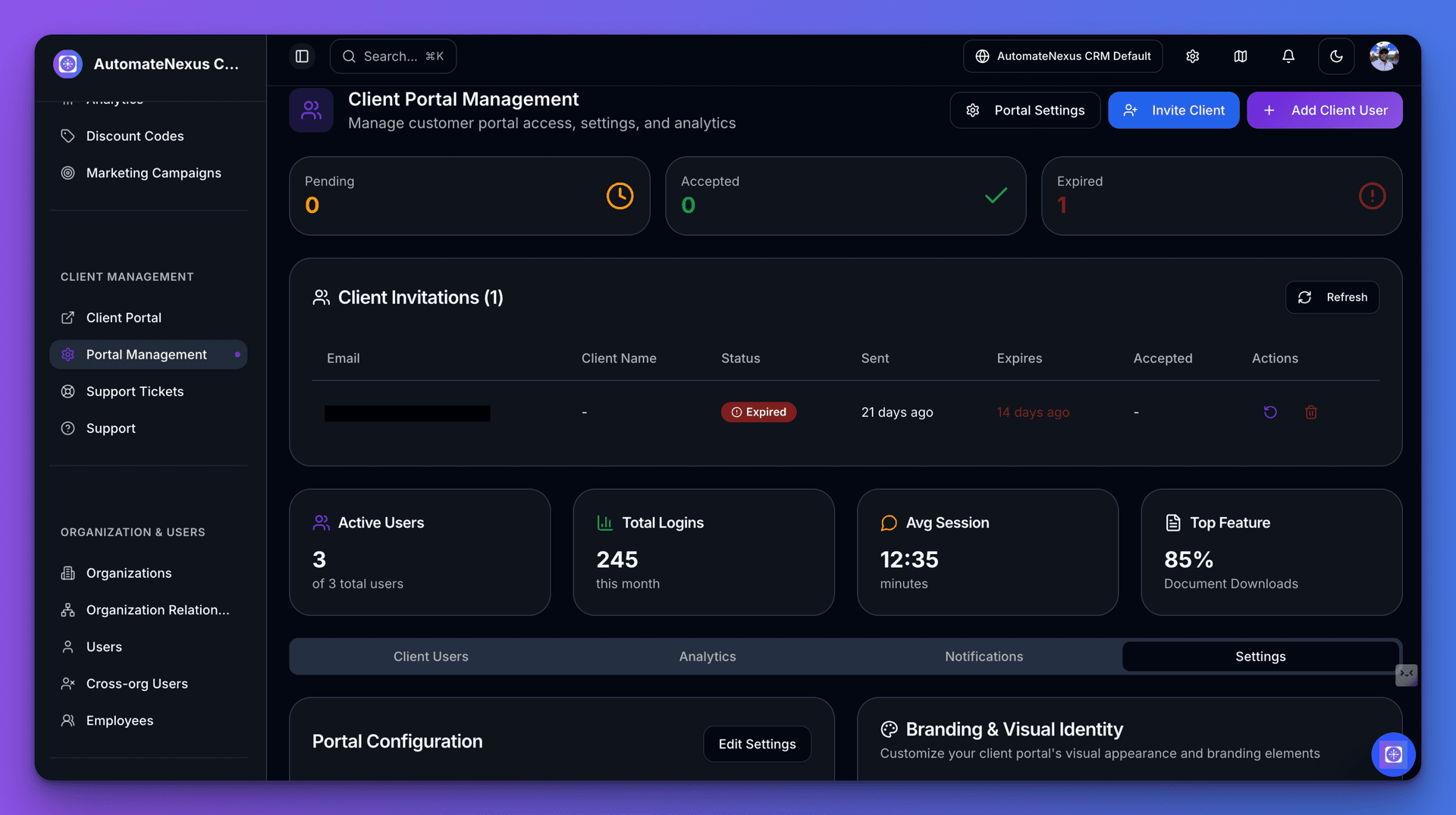The image size is (1456, 815).
Task: Click the Search field in the top bar
Action: 392,56
